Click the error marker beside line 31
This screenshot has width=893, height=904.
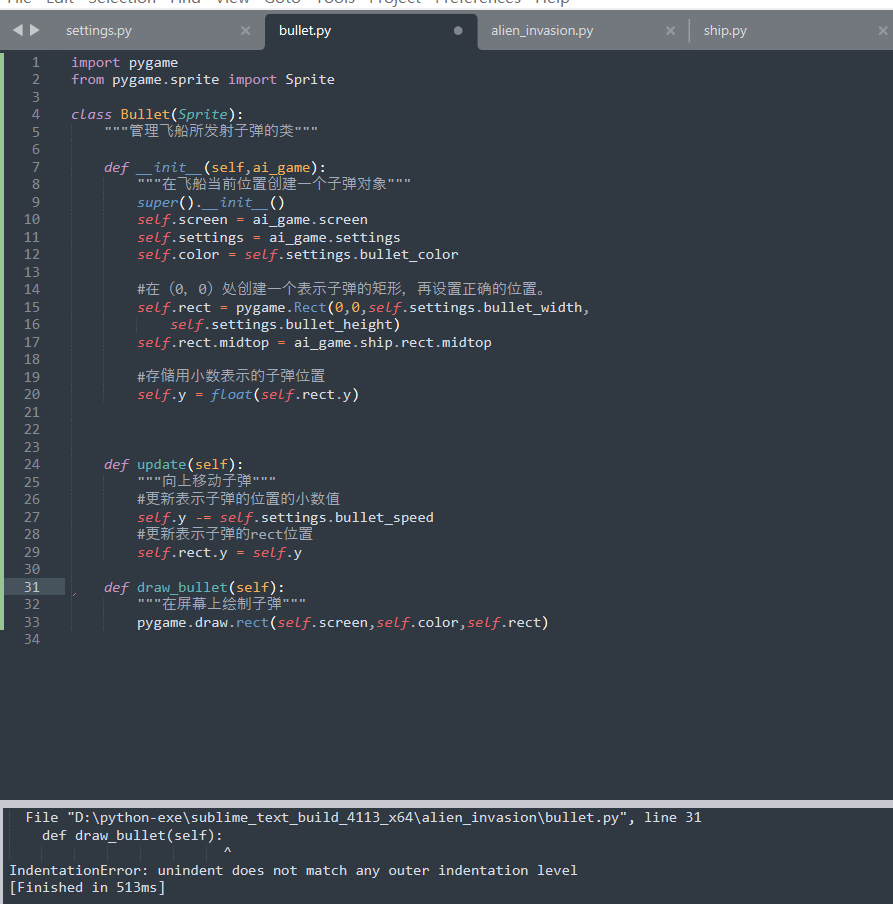(75, 594)
